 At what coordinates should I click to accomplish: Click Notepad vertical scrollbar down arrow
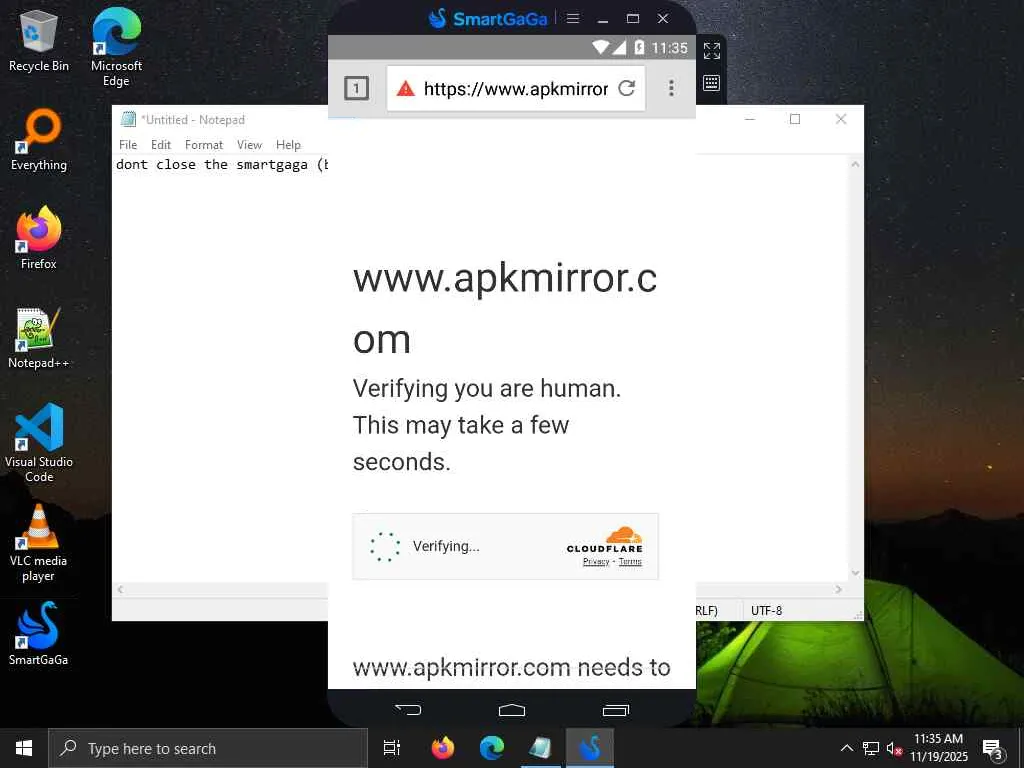(x=856, y=573)
